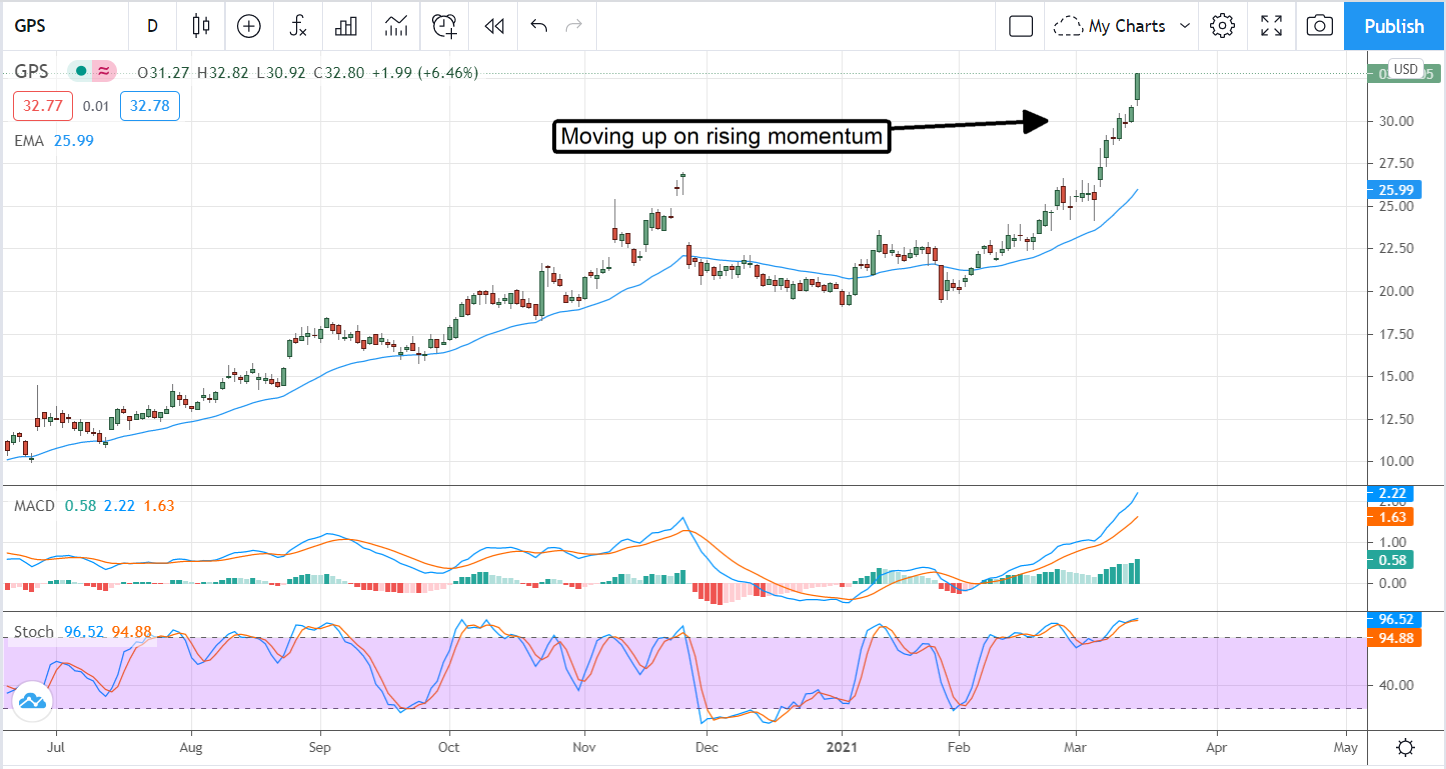Click the 32.78 buy price button

click(149, 107)
